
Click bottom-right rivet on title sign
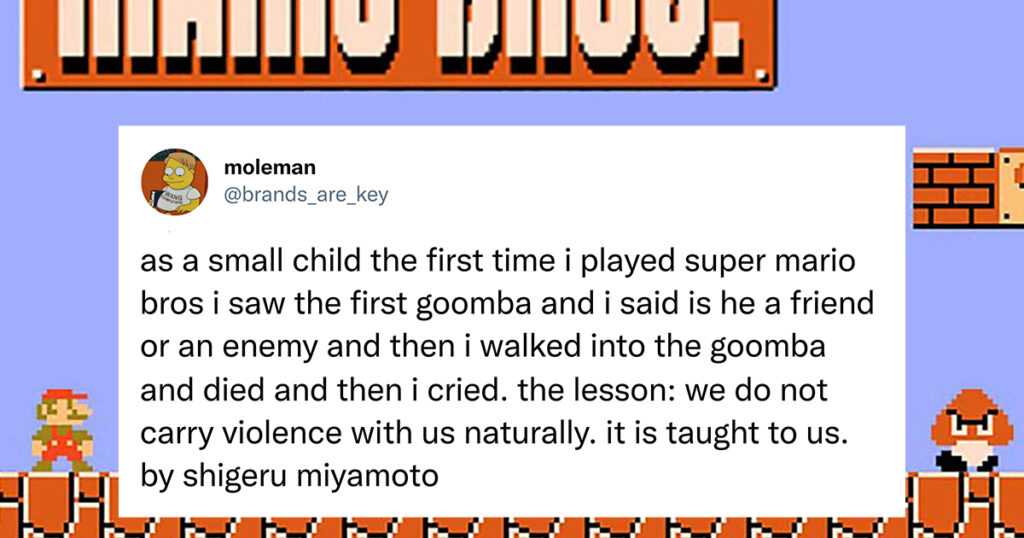(761, 75)
